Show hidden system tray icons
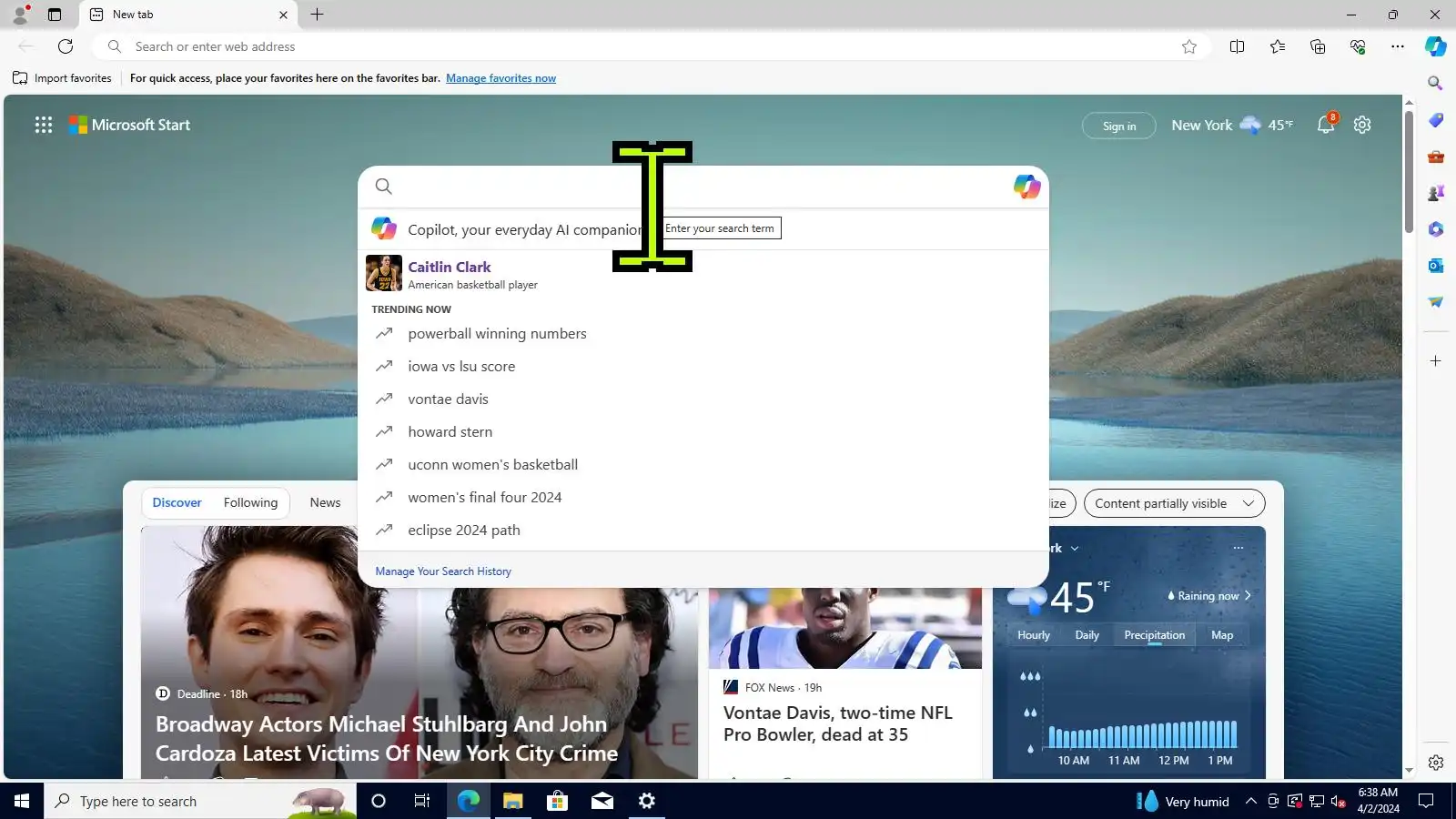The height and width of the screenshot is (819, 1456). pos(1251,801)
